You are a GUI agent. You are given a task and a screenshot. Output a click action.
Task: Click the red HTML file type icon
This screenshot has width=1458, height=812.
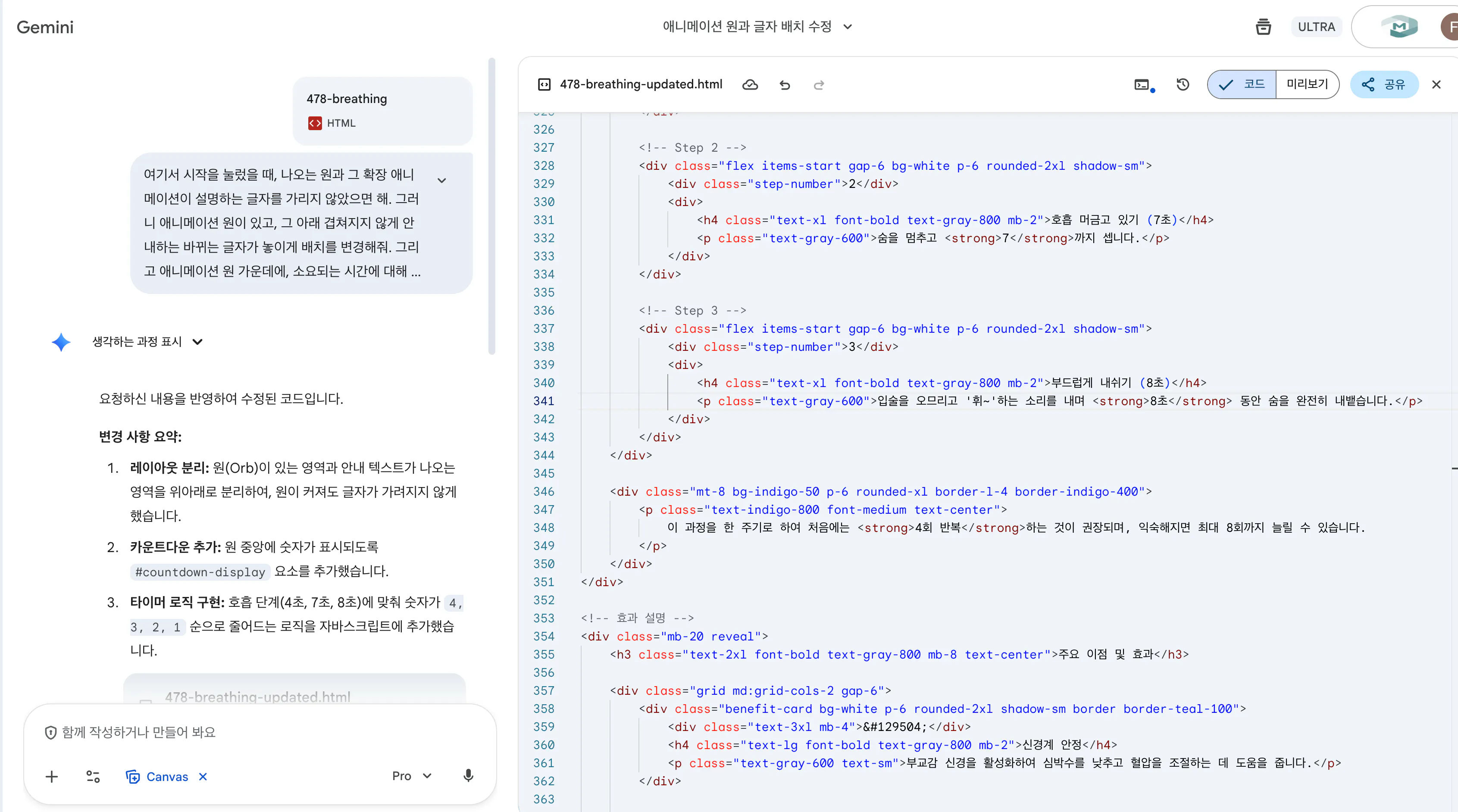(x=315, y=123)
